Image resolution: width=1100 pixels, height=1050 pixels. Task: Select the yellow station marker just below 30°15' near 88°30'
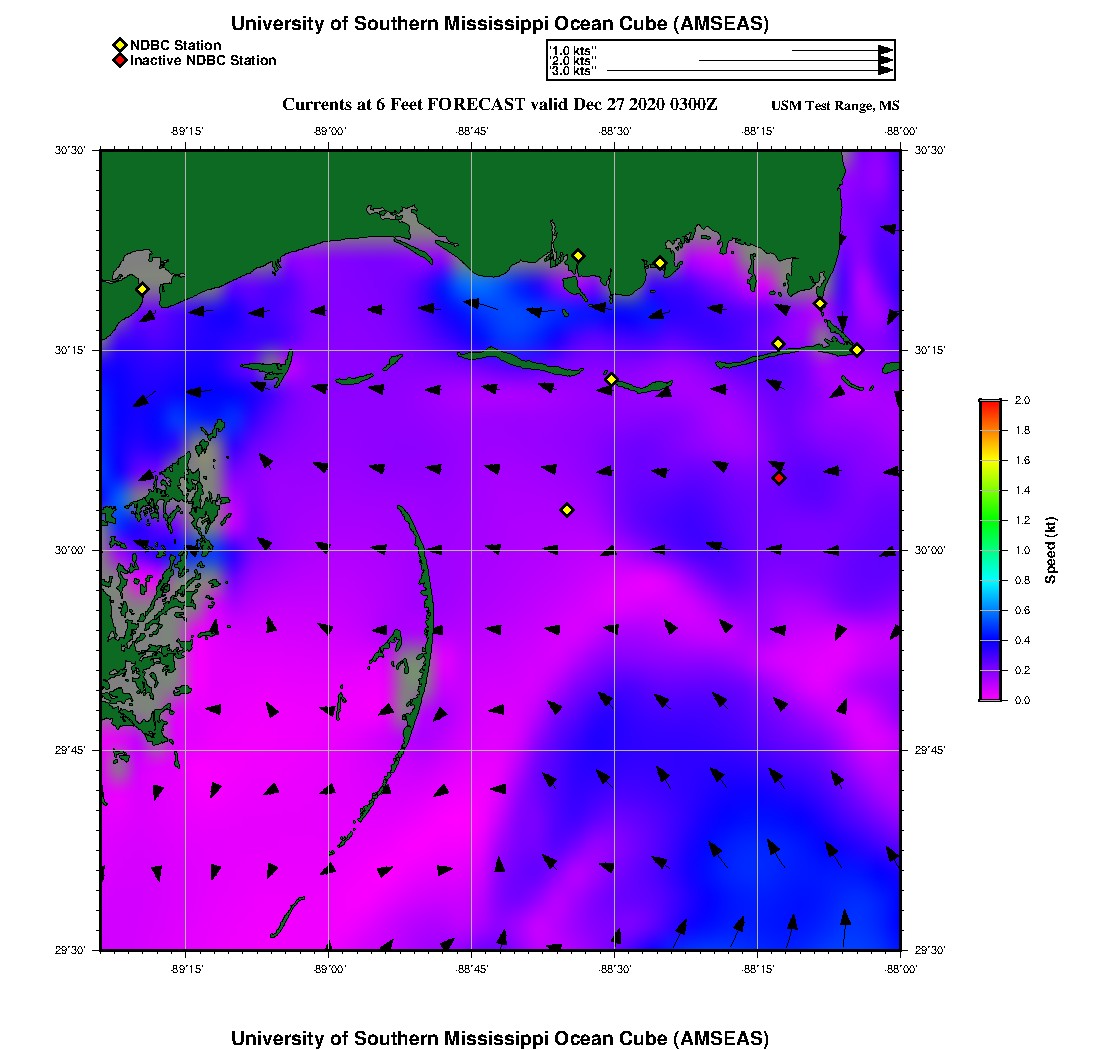coord(612,379)
